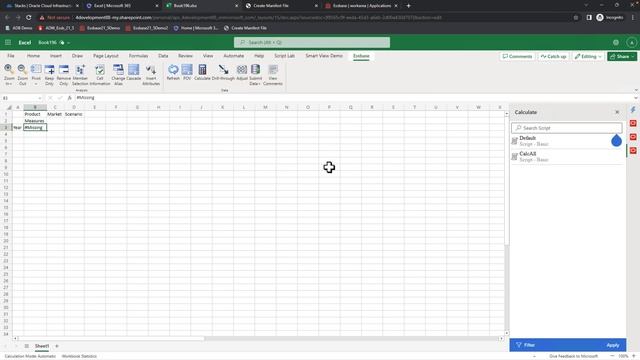Click Apply in Calculate panel

612,345
